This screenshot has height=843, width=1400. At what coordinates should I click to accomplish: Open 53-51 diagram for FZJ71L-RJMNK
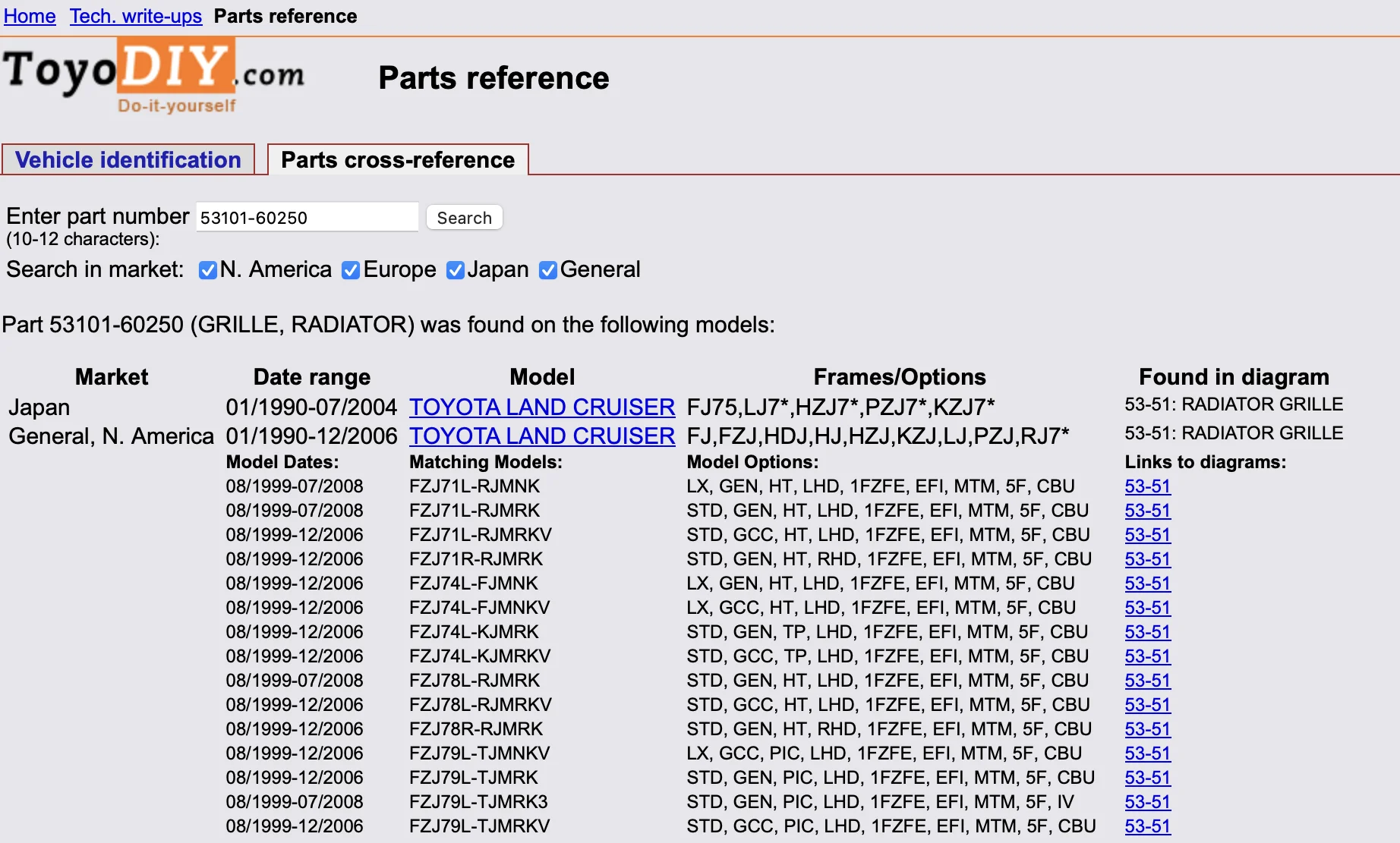1147,486
